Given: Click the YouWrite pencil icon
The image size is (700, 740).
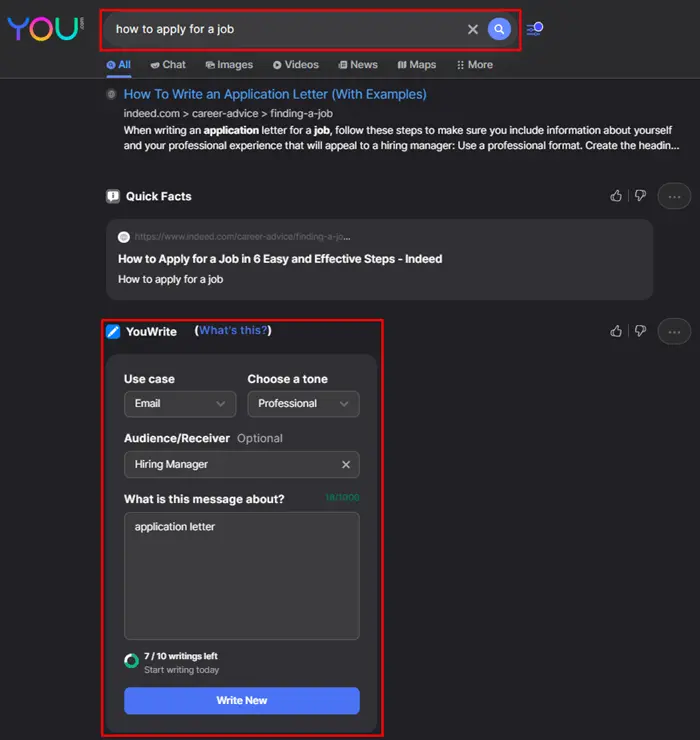Looking at the screenshot, I should click(113, 332).
